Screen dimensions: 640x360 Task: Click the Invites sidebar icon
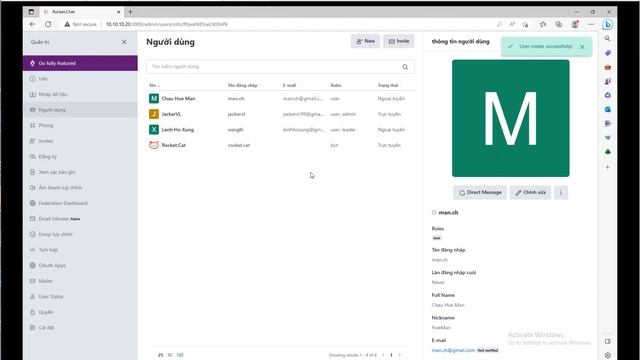click(33, 141)
